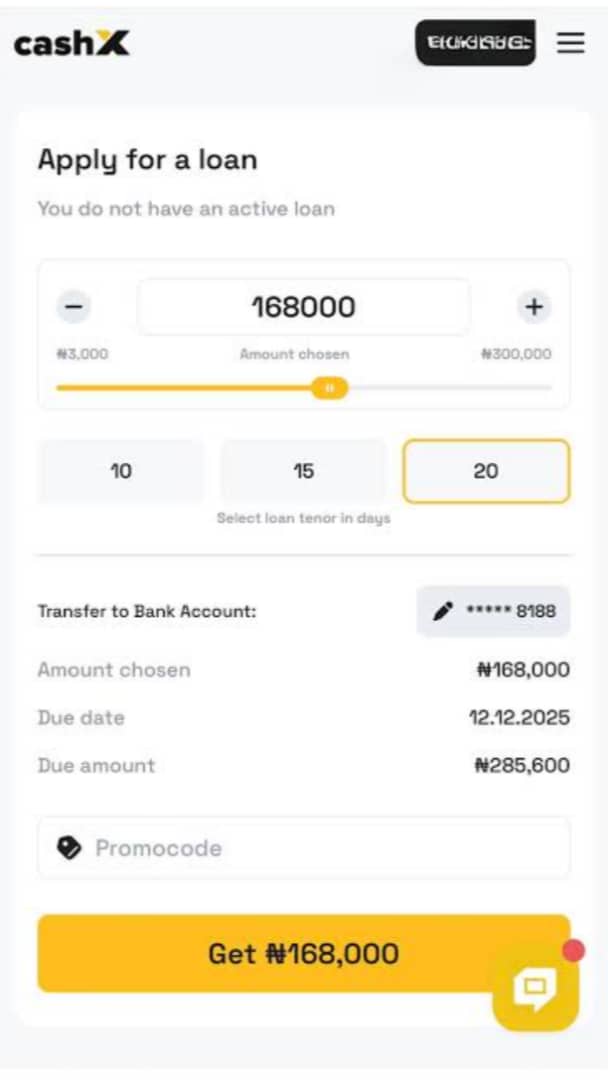The height and width of the screenshot is (1080, 608).
Task: Select 15 day loan tenor
Action: tap(303, 471)
